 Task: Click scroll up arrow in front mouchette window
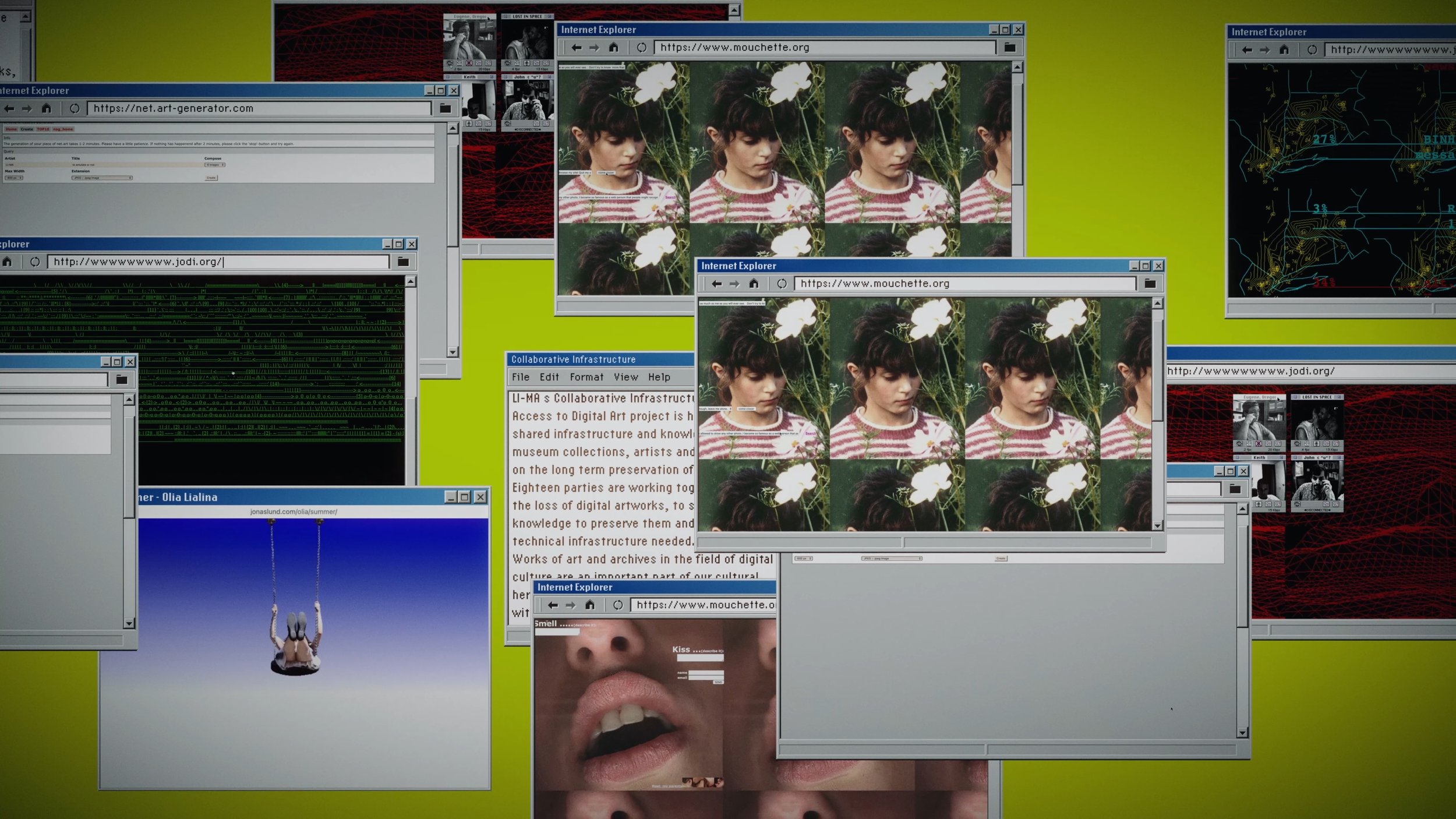(x=1157, y=303)
